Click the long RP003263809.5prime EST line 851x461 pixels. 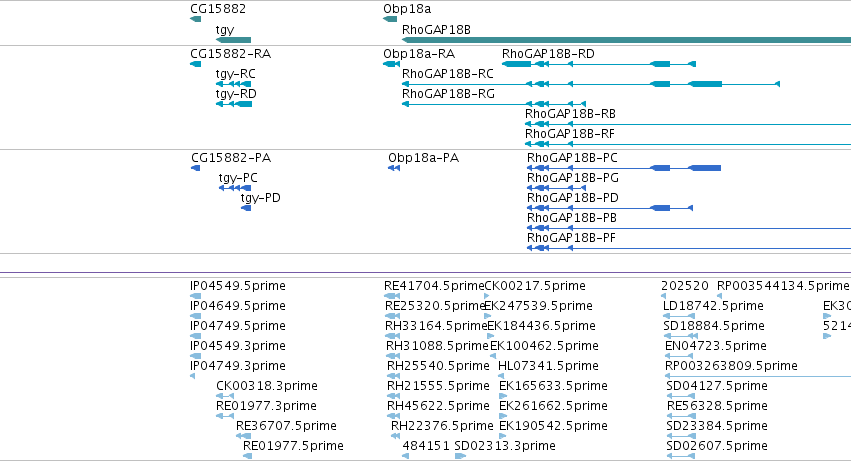click(758, 376)
